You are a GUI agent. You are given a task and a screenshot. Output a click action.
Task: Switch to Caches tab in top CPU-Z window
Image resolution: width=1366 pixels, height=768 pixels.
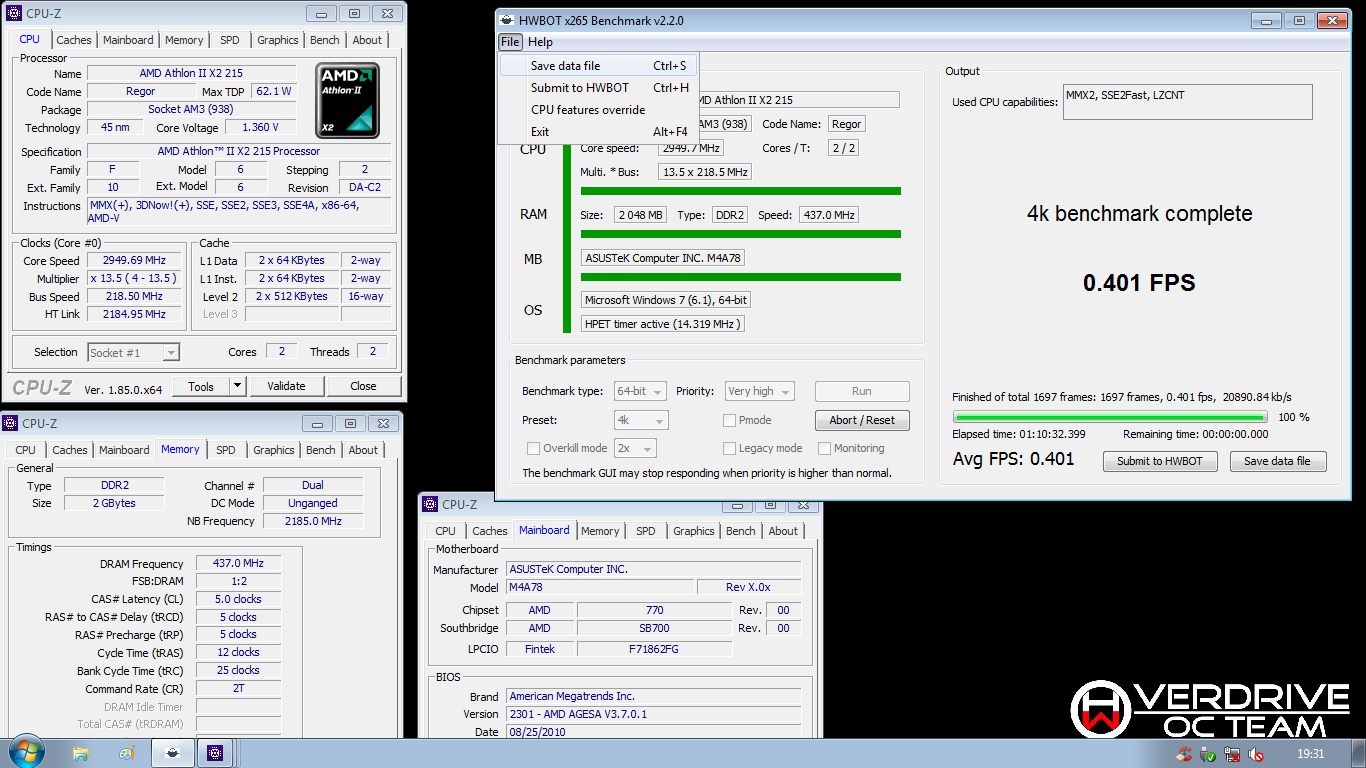(74, 40)
